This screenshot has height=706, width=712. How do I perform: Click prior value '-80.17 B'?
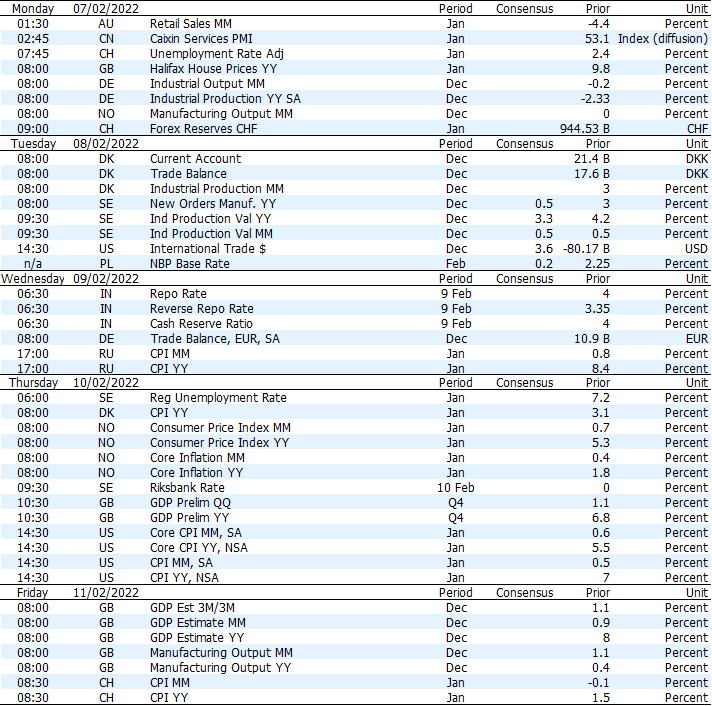click(x=586, y=248)
